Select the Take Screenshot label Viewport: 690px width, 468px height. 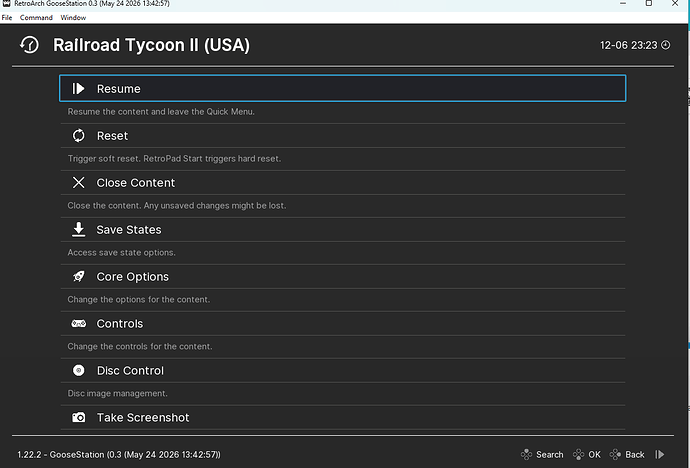[x=143, y=417]
